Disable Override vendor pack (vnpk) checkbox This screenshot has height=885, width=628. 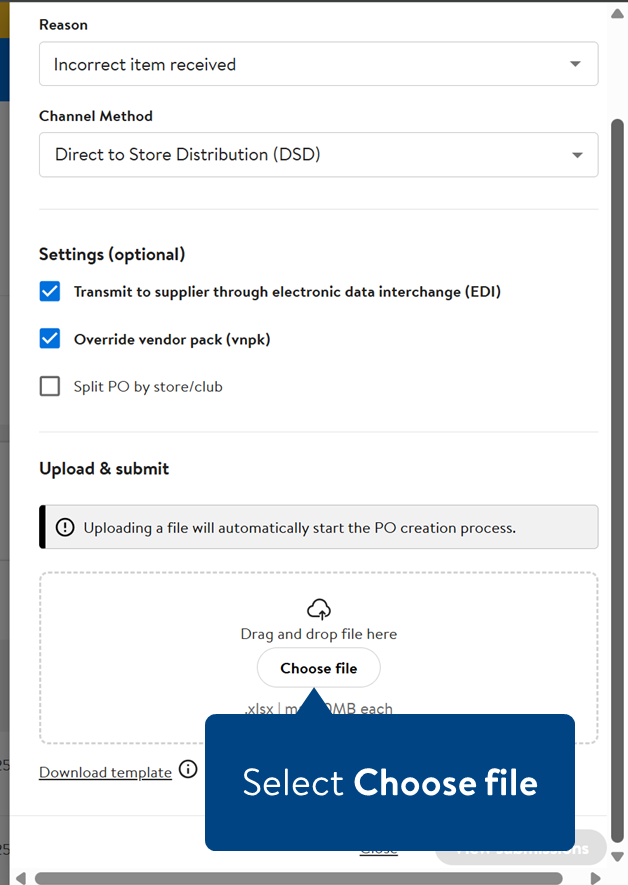click(50, 339)
